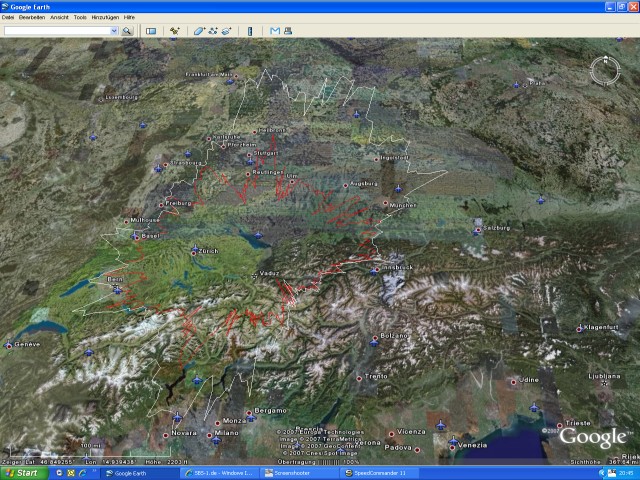640x480 pixels.
Task: Open the Hinzufügen menu
Action: (x=105, y=17)
